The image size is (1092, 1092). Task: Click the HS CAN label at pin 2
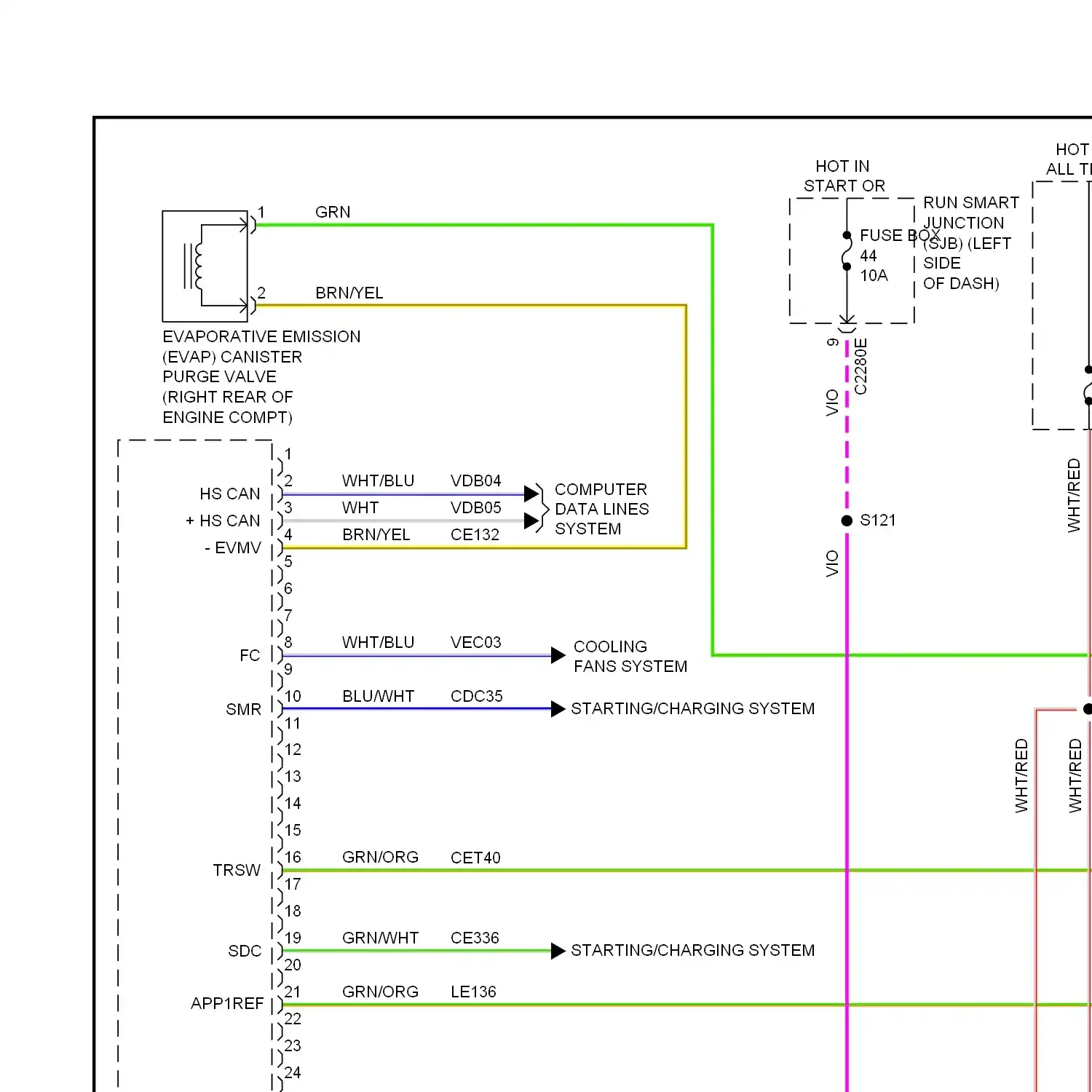(x=230, y=494)
